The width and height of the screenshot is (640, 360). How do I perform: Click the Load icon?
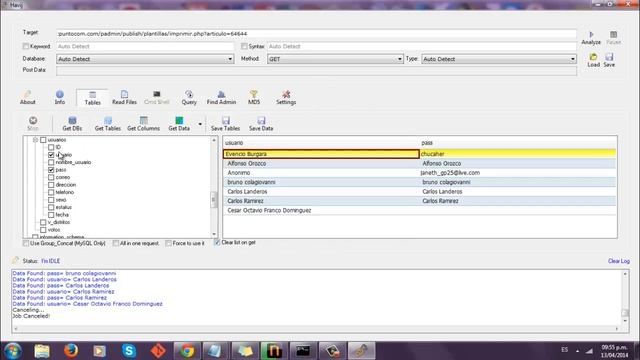tap(593, 57)
